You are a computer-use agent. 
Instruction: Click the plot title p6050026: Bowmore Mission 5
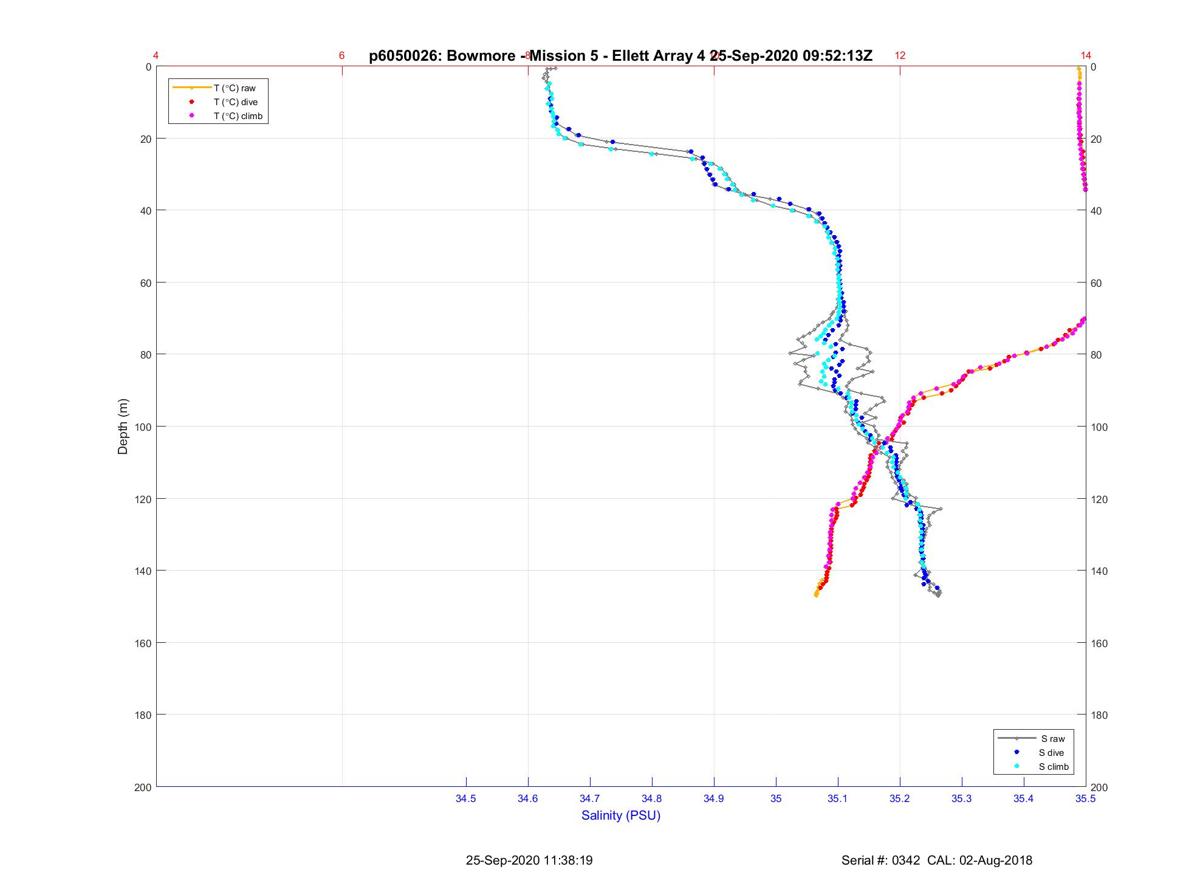click(x=621, y=56)
